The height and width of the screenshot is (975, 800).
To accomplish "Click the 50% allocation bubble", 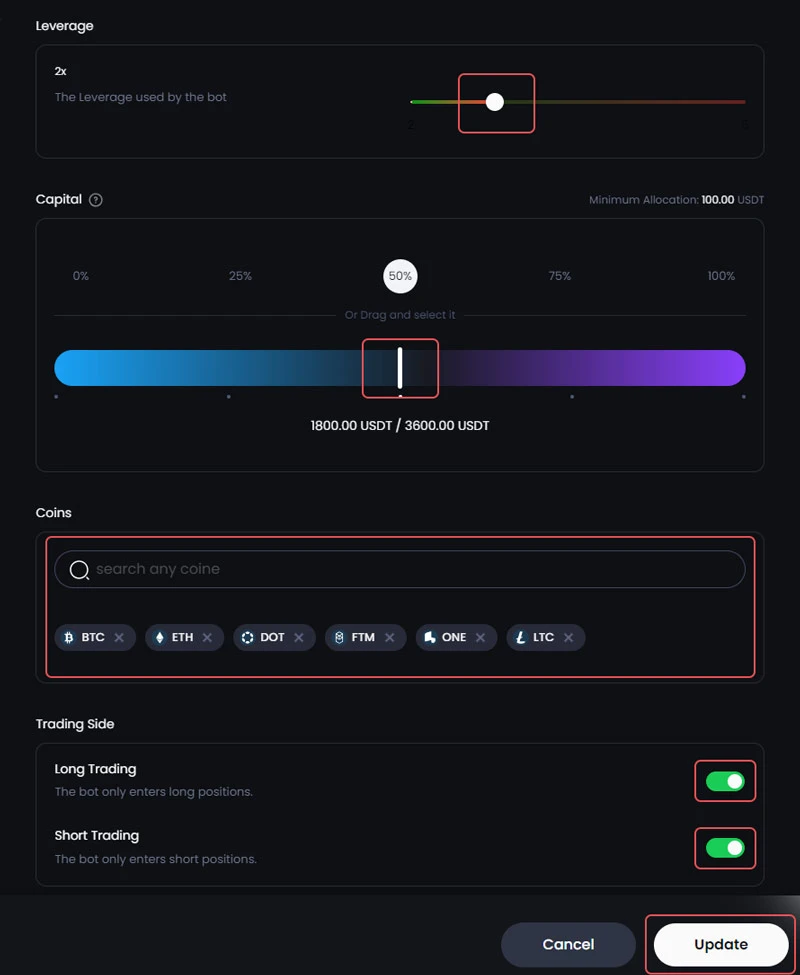I will point(400,276).
